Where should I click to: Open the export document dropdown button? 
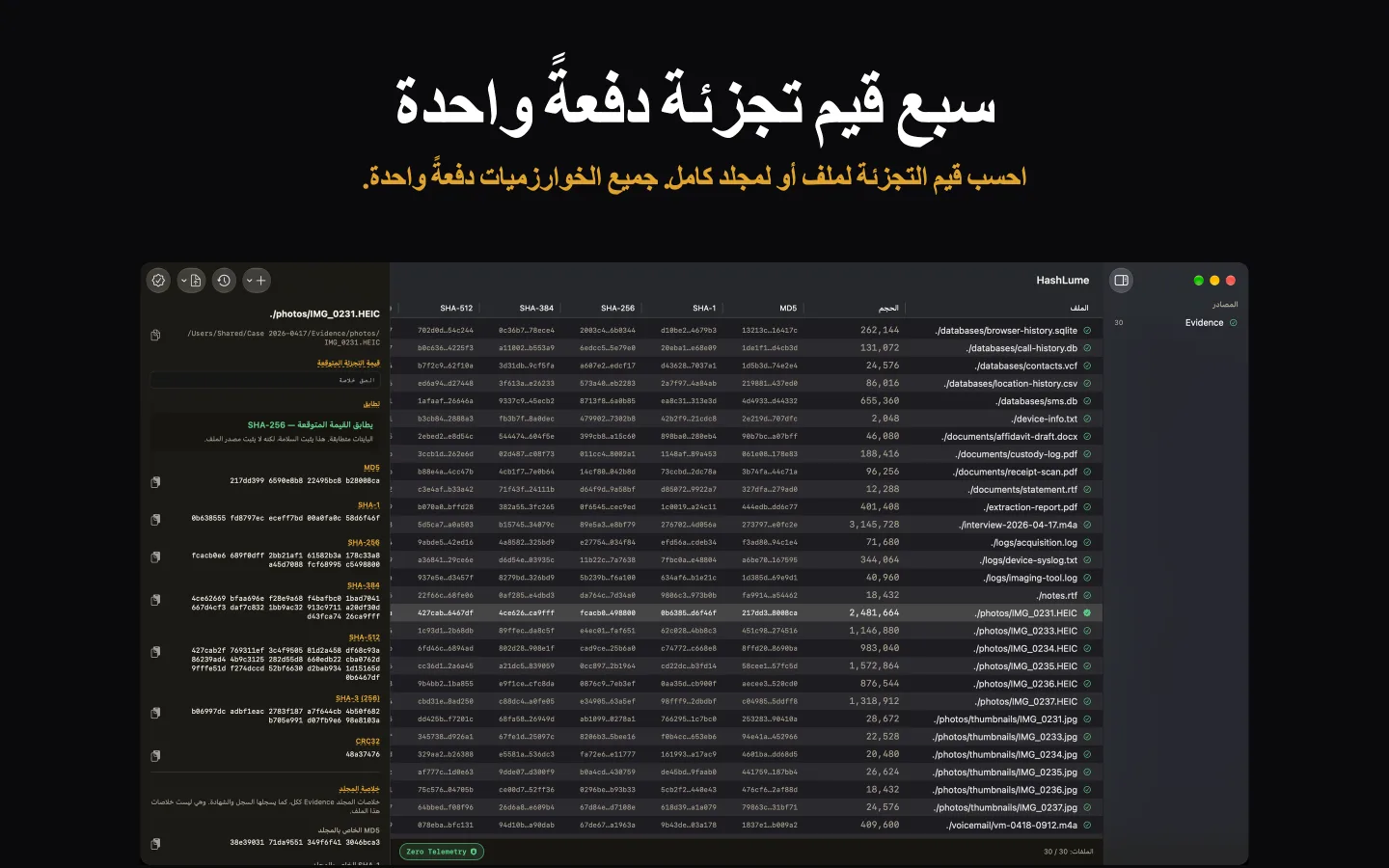[x=191, y=281]
